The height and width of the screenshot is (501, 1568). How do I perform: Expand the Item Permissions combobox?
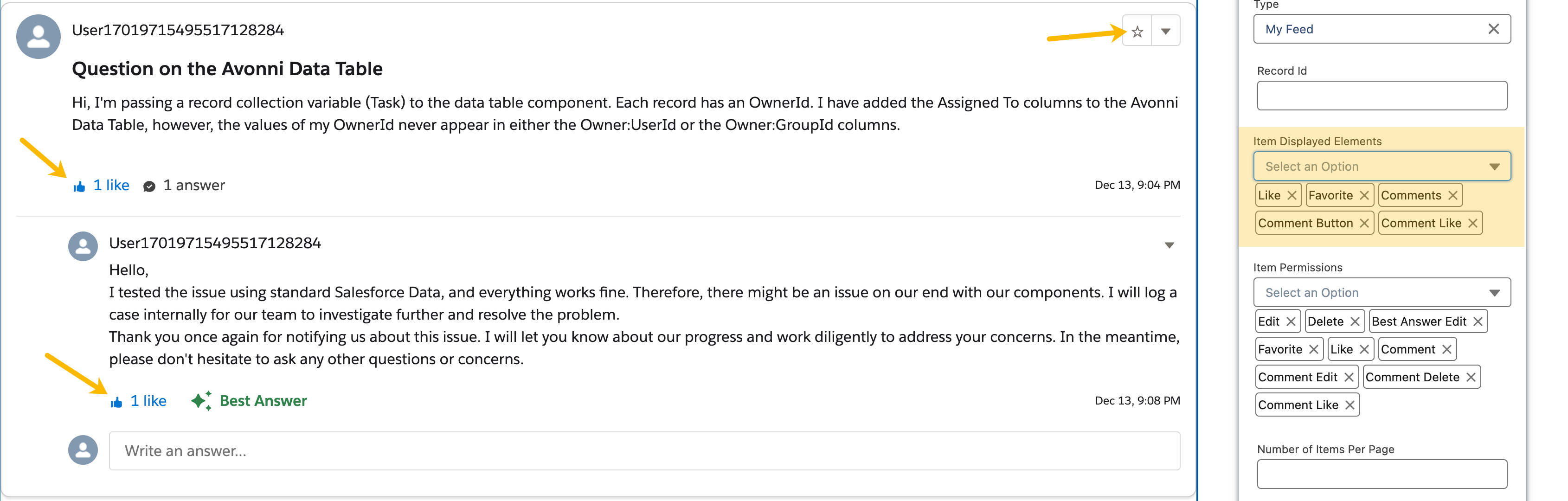pyautogui.click(x=1381, y=293)
